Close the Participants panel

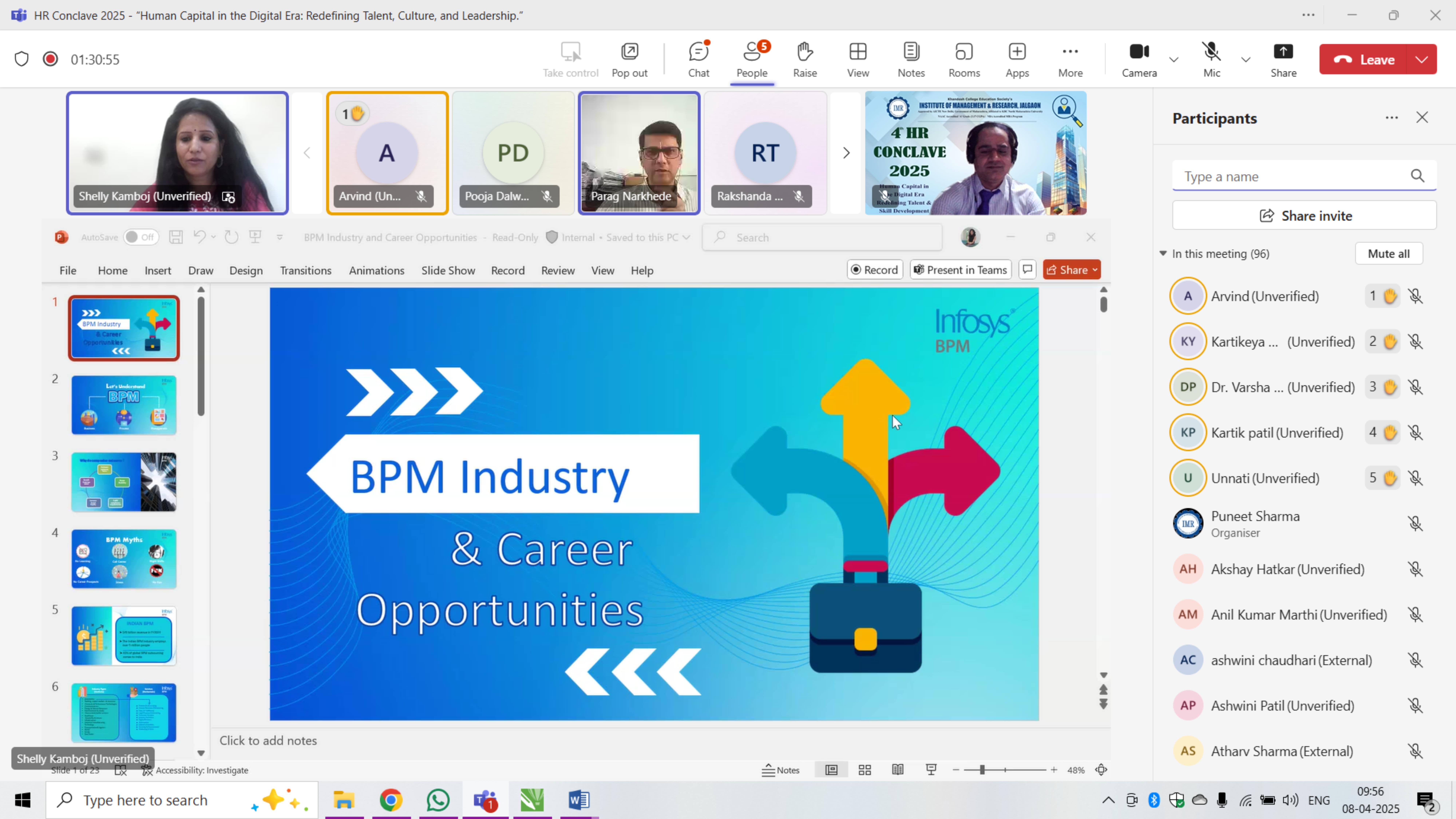pos(1422,118)
